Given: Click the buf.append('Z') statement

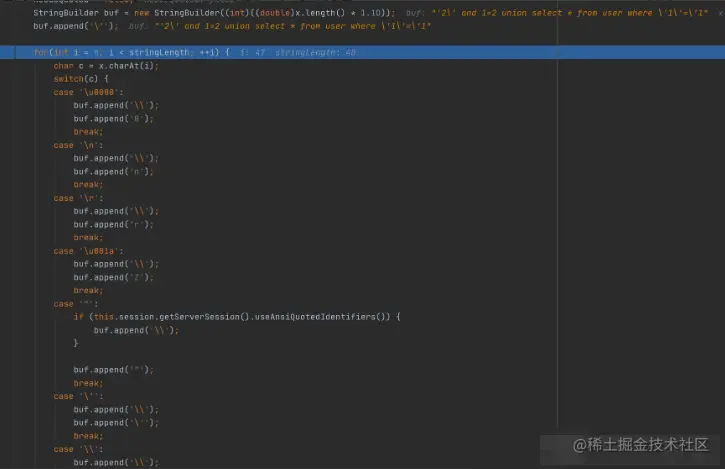Looking at the screenshot, I should tap(113, 278).
